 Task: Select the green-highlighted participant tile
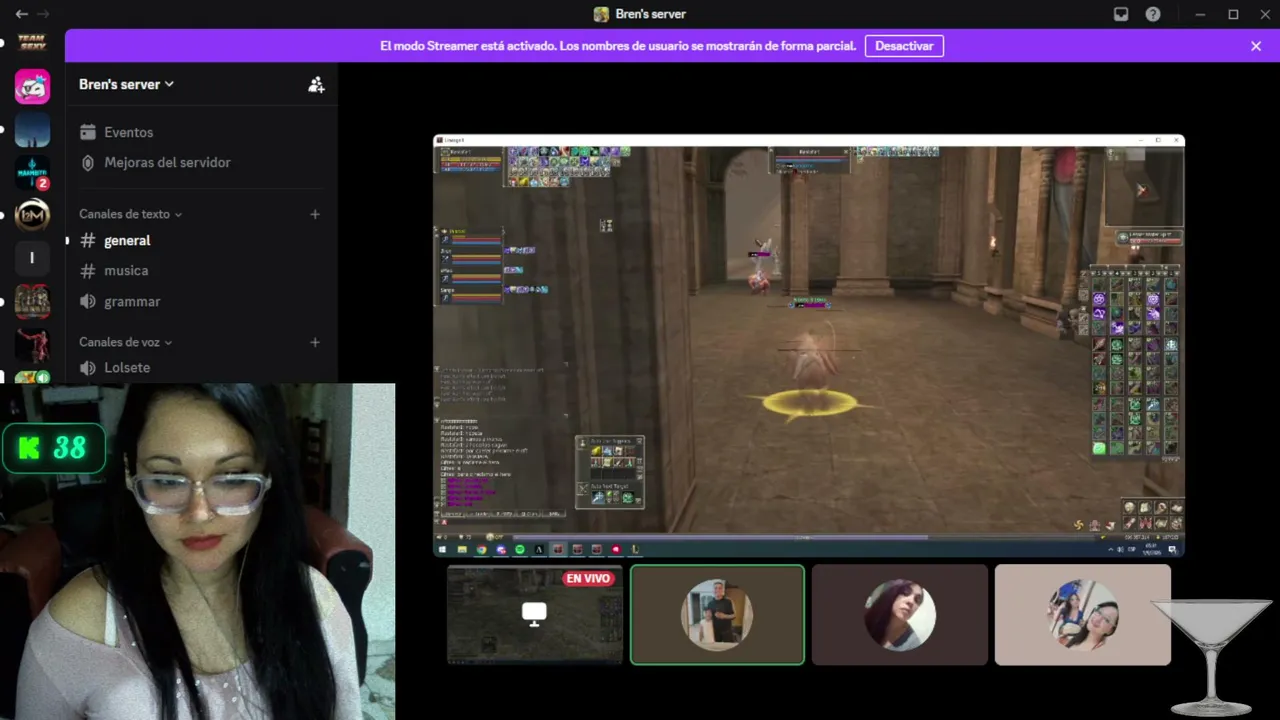717,614
